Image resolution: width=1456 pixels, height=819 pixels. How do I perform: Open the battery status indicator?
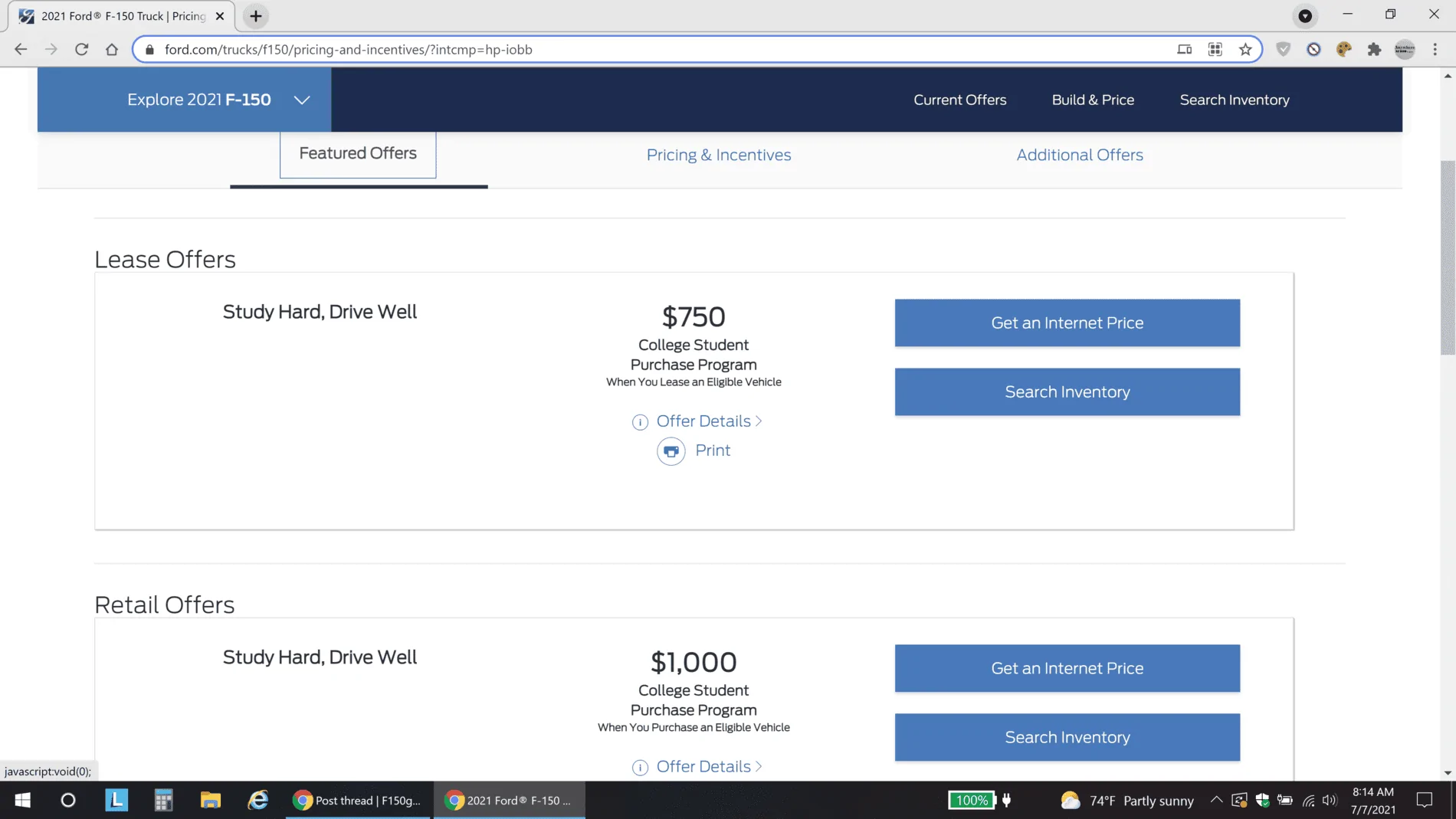1286,800
